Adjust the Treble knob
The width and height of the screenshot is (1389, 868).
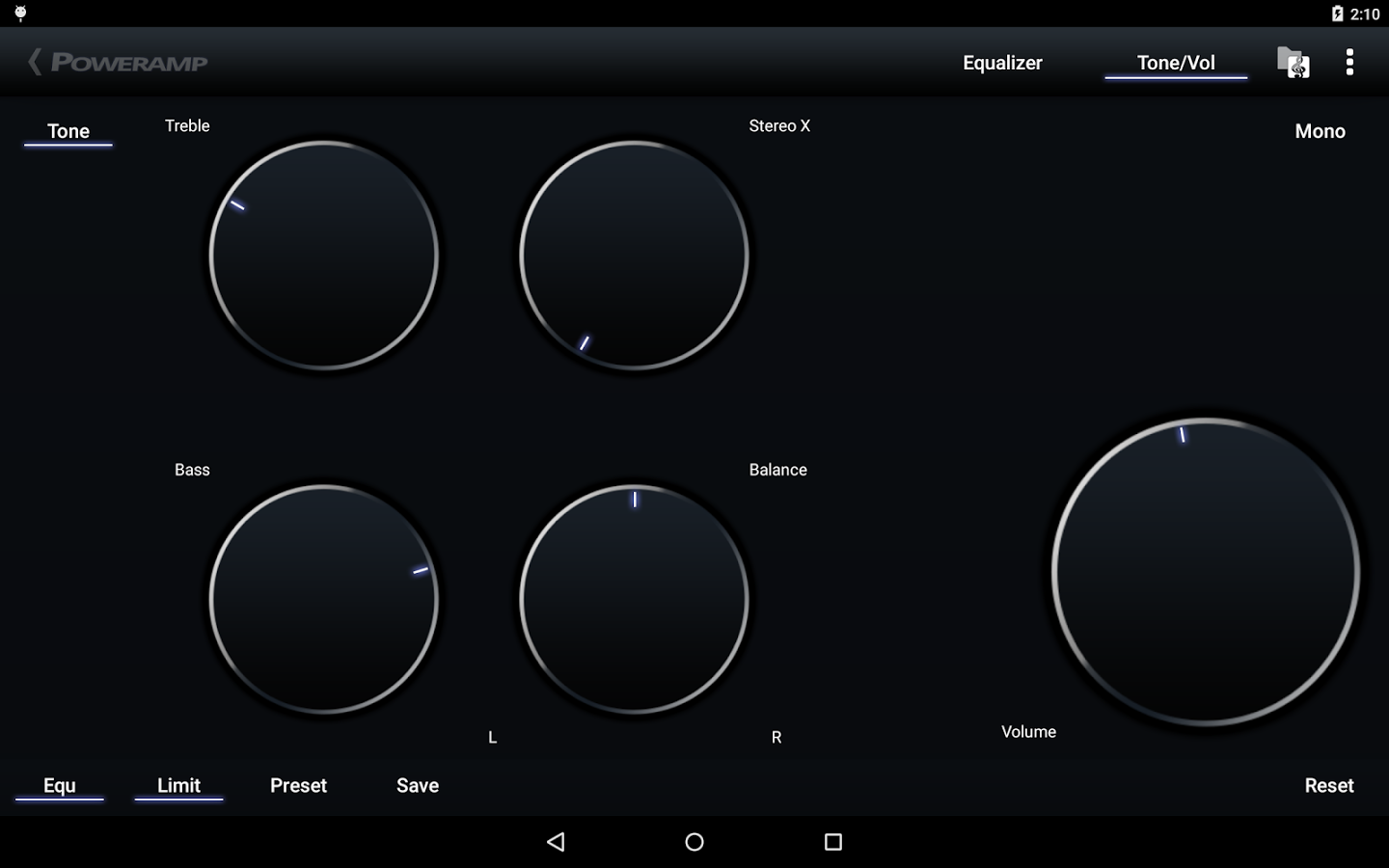pyautogui.click(x=324, y=256)
